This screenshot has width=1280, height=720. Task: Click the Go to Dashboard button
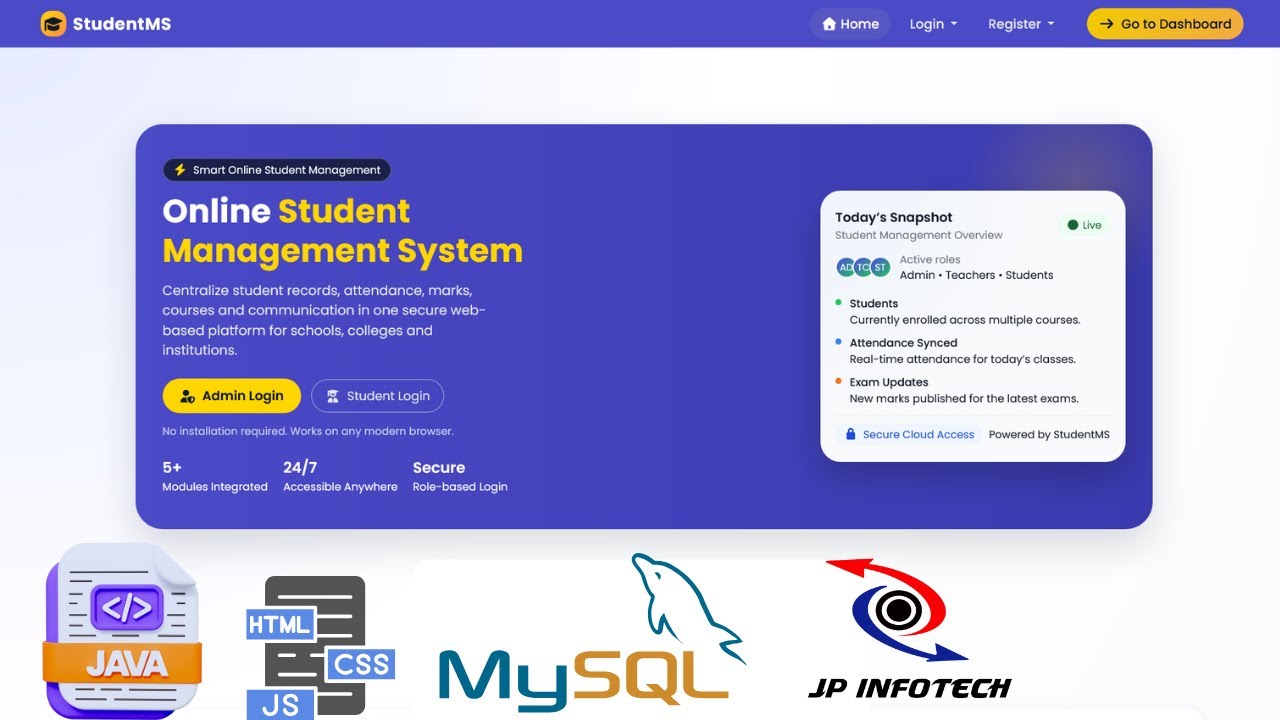[x=1165, y=24]
